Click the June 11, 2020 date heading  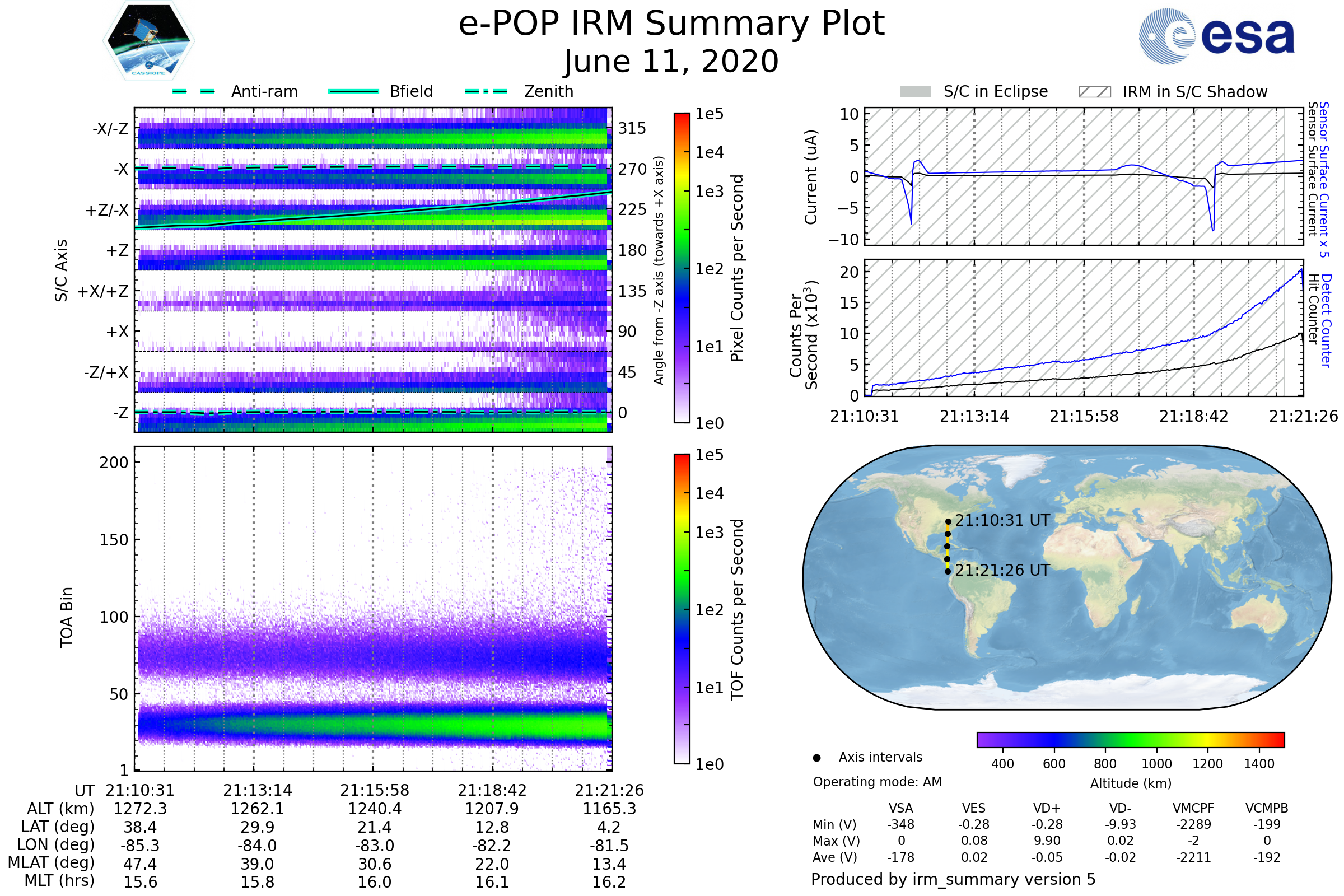(x=671, y=61)
